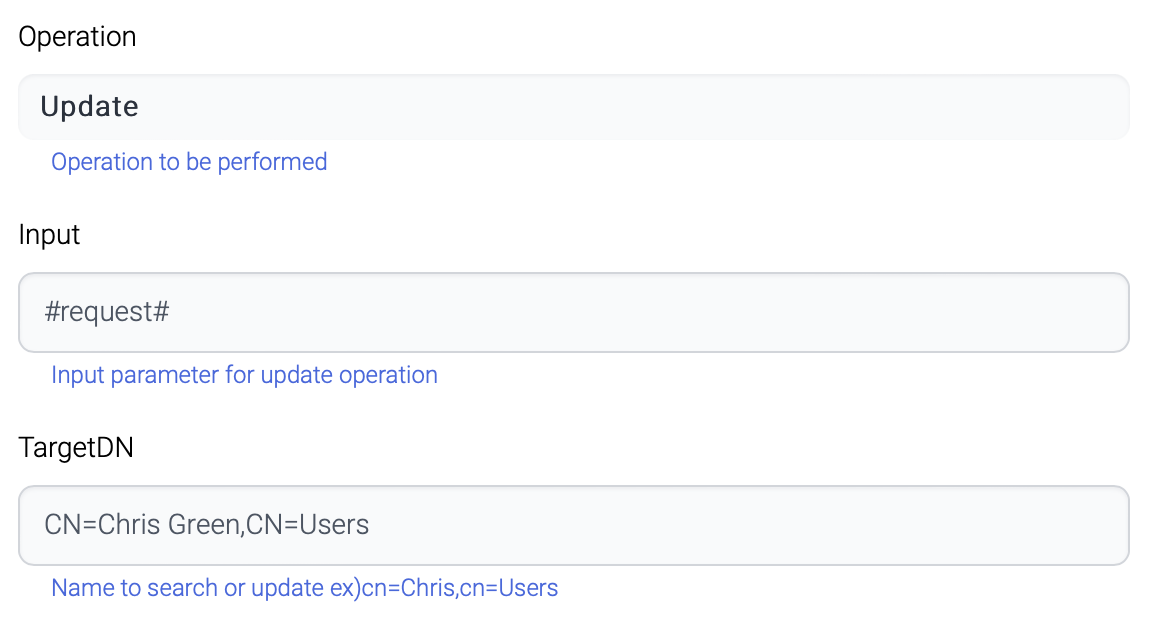
Task: Click the 'Operation to be performed' hint
Action: pyautogui.click(x=189, y=162)
